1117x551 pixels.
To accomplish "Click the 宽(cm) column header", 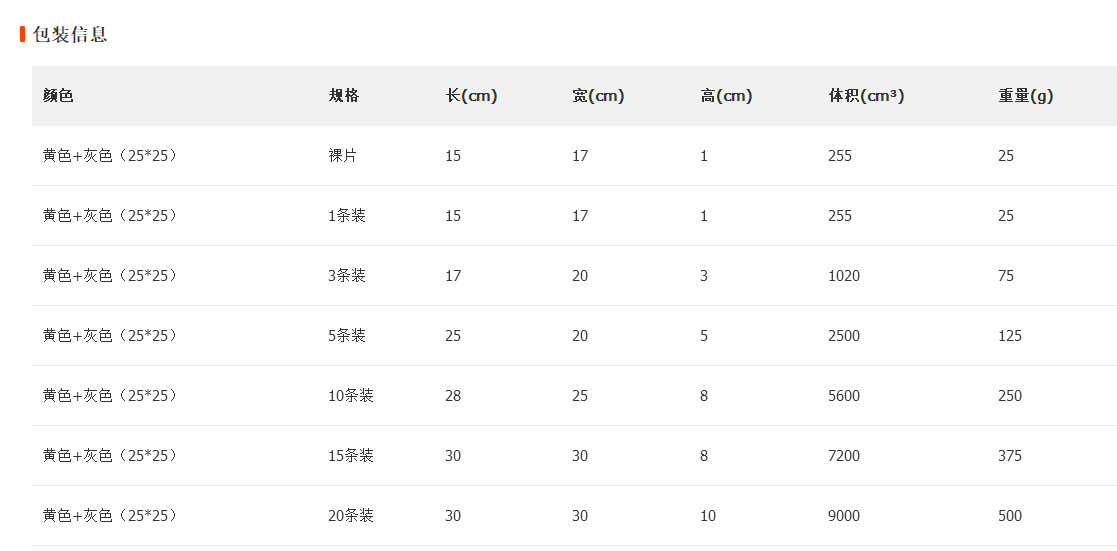I will tap(598, 96).
